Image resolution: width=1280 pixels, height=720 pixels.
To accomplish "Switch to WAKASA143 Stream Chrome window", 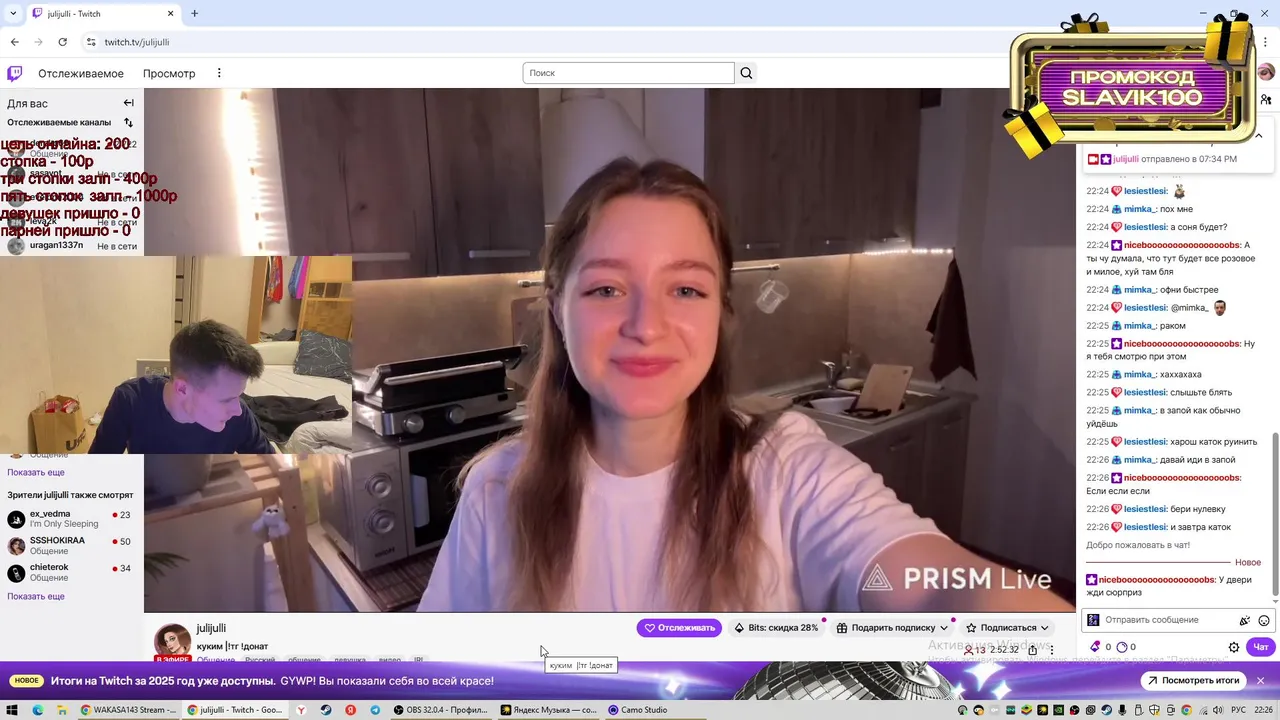I will tap(129, 710).
